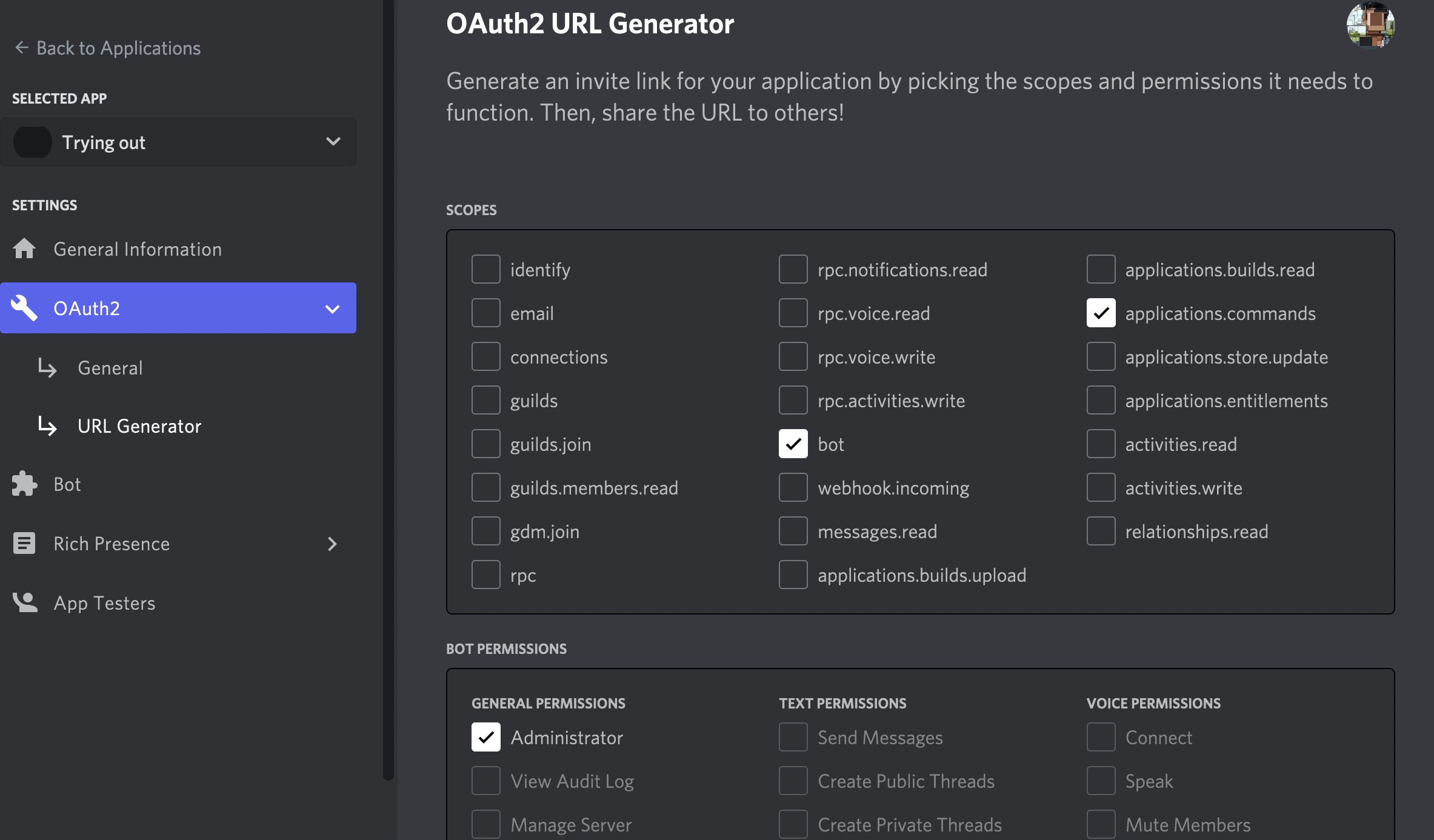Check the identify scope
1434x840 pixels.
(486, 269)
